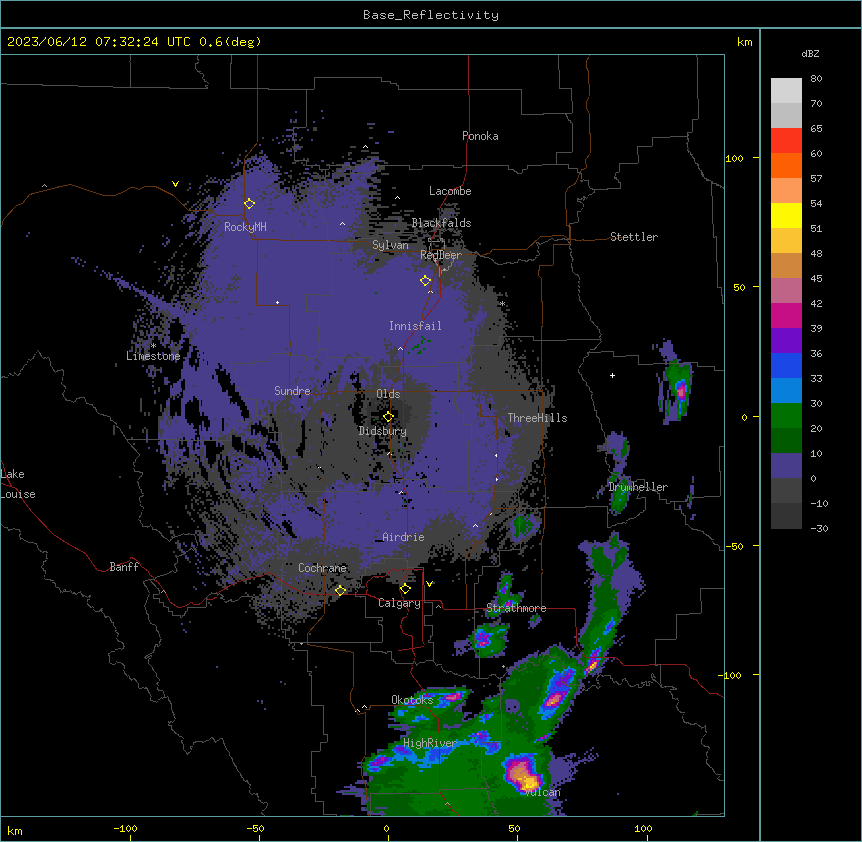Click the Lacombe city label

[450, 191]
